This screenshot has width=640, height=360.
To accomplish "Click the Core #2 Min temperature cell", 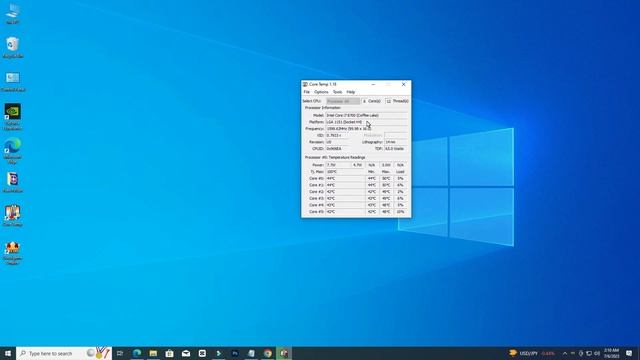I will [372, 191].
